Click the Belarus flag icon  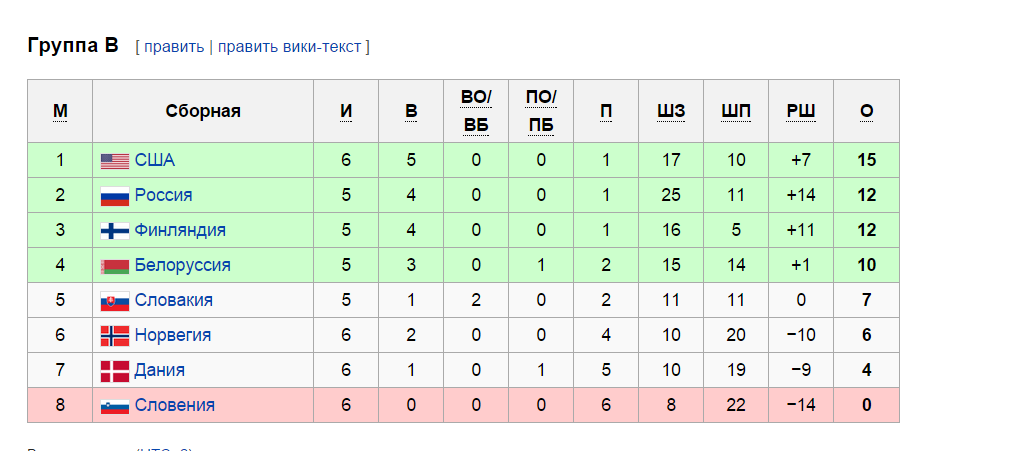click(x=115, y=266)
